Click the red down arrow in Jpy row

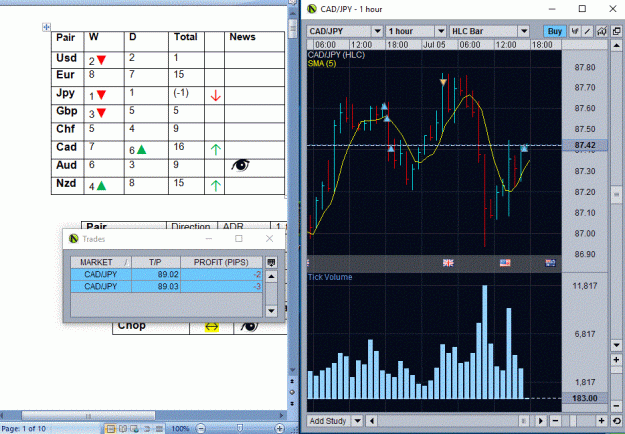(215, 95)
